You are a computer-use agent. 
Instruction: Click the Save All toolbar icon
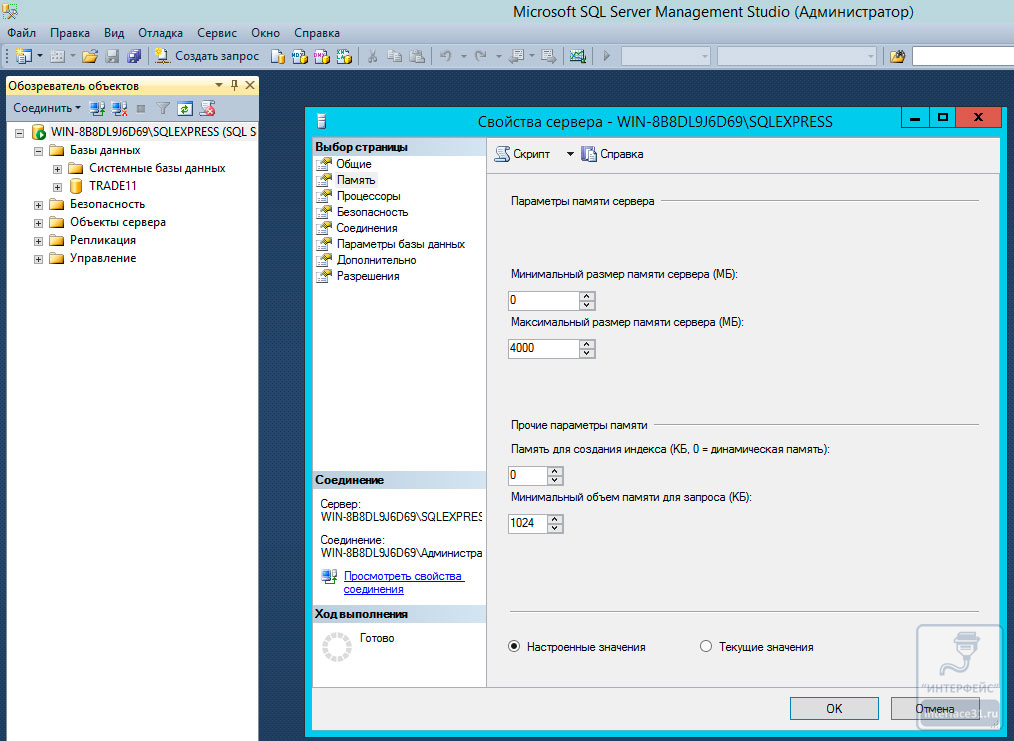coord(134,56)
